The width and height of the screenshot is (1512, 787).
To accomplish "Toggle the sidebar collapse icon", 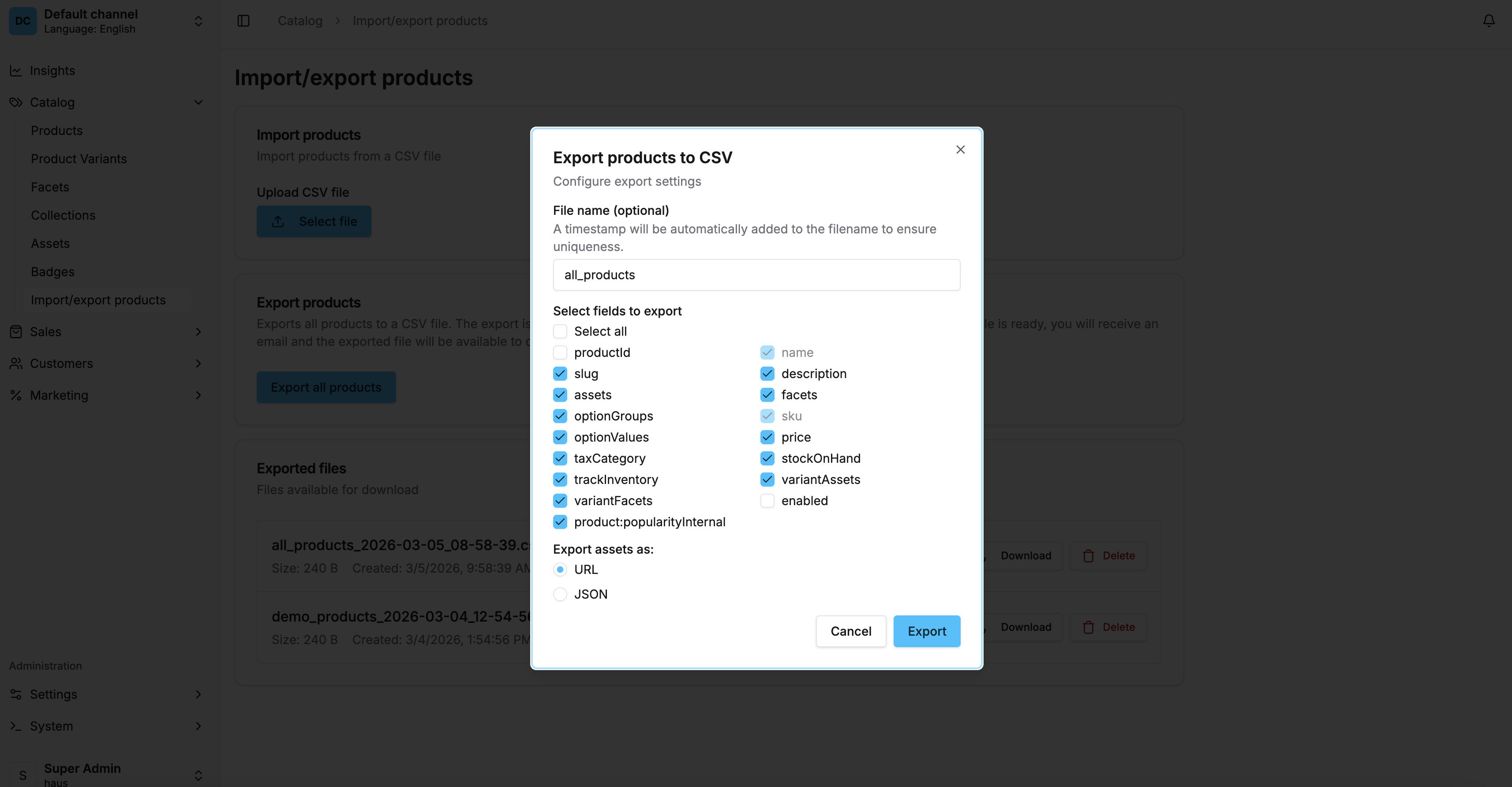I will (243, 21).
